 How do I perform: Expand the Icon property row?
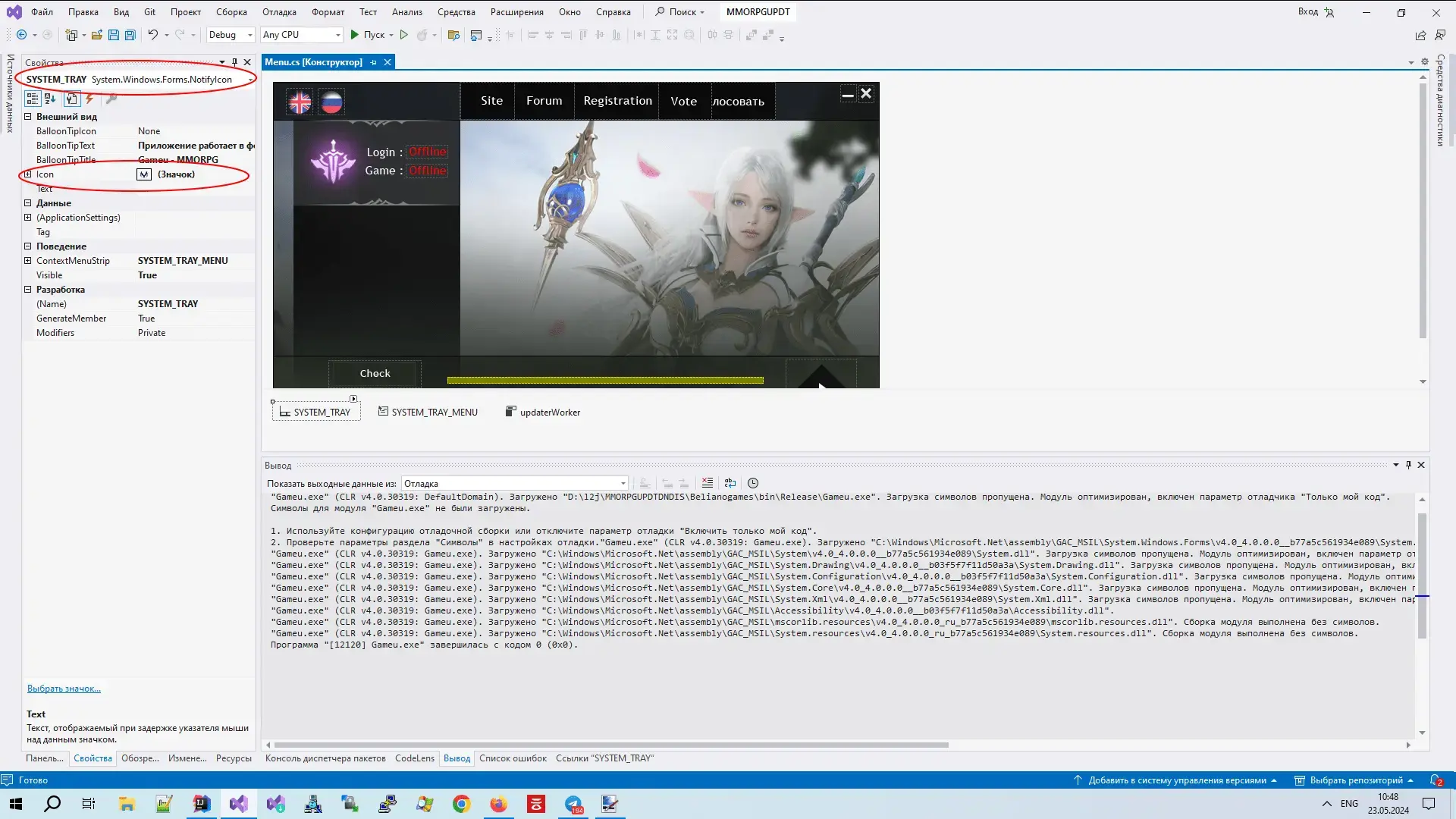click(x=28, y=174)
